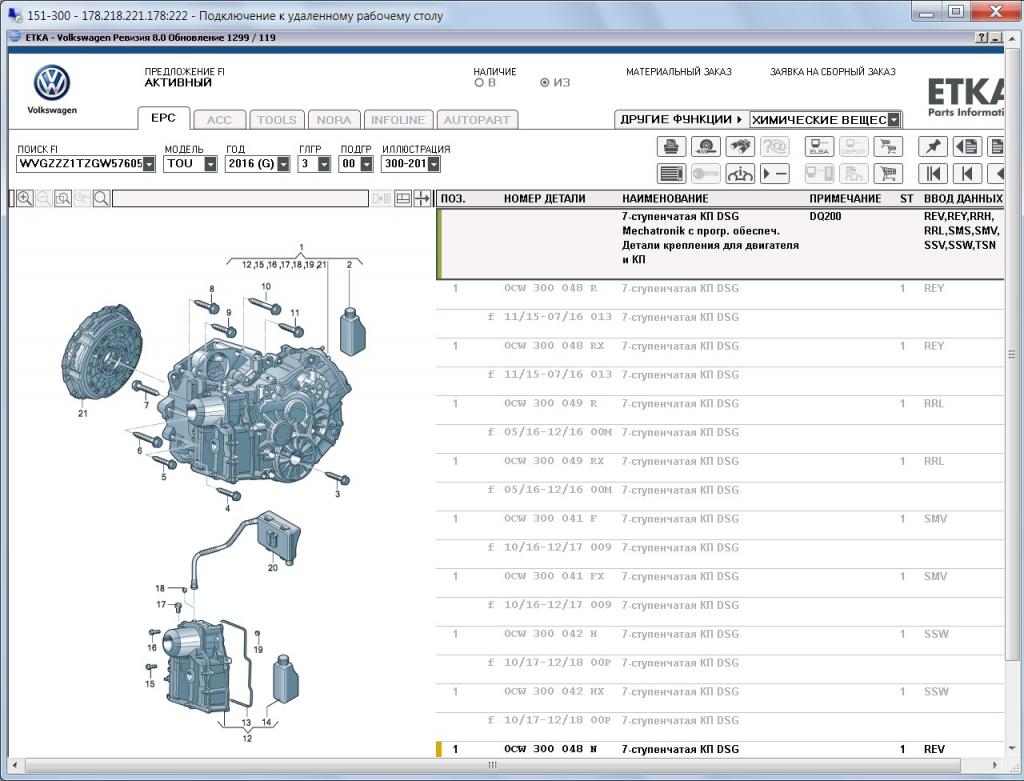Viewport: 1024px width, 781px height.
Task: Switch to the ACC tab
Action: point(219,120)
